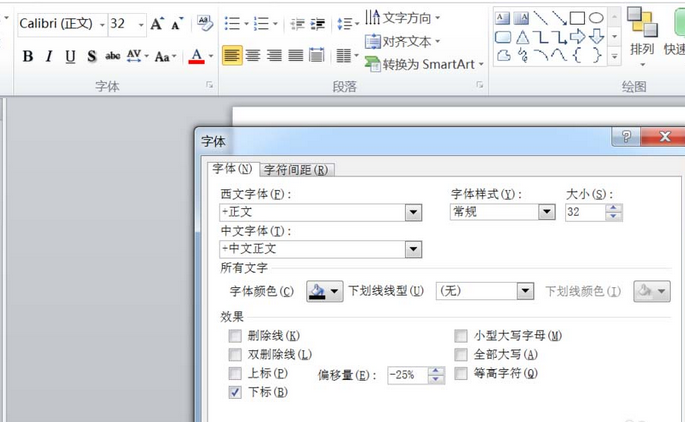Clear all formatting eraser icon
The image size is (685, 422).
click(x=204, y=23)
